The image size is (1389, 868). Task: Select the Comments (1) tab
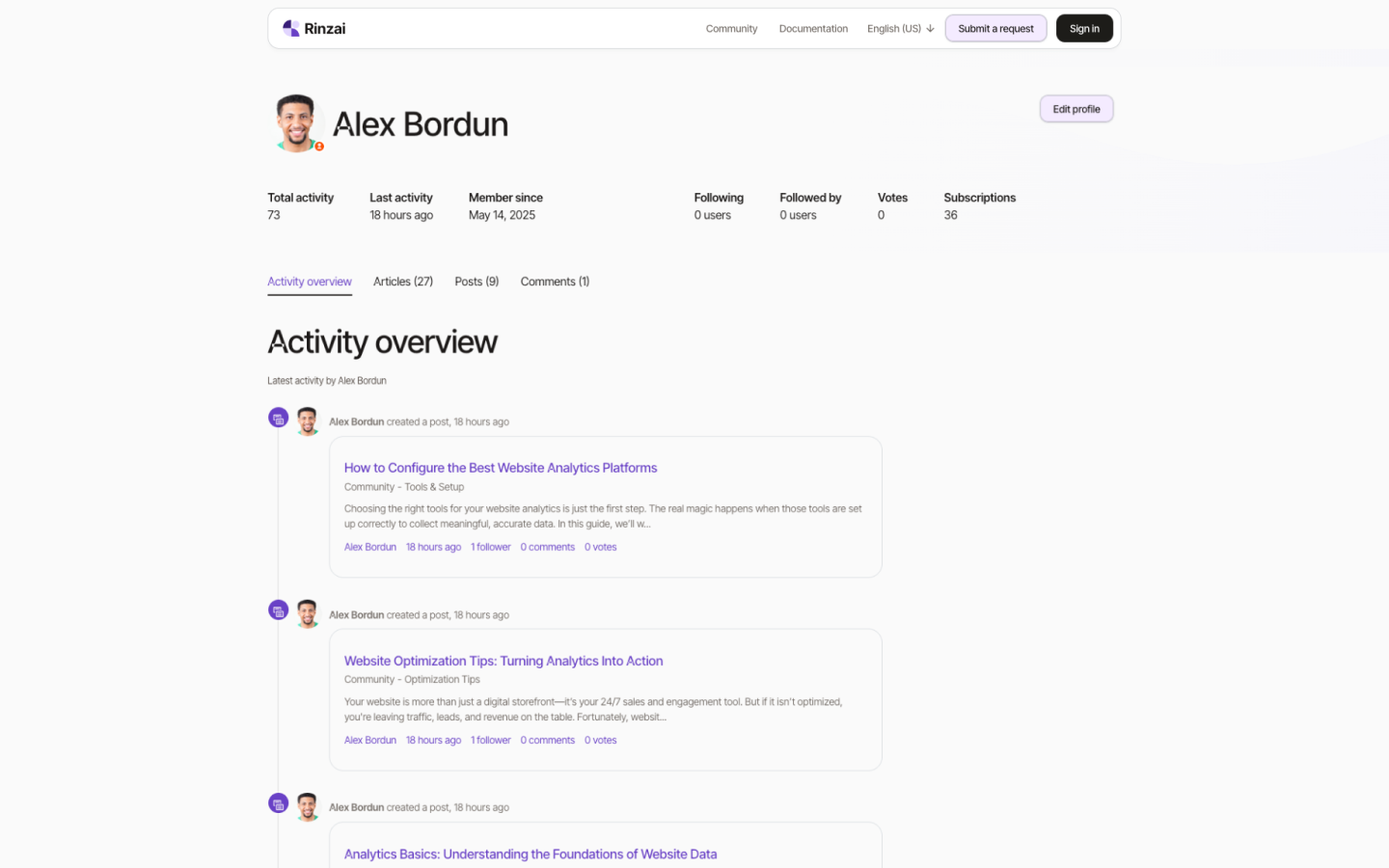coord(555,282)
